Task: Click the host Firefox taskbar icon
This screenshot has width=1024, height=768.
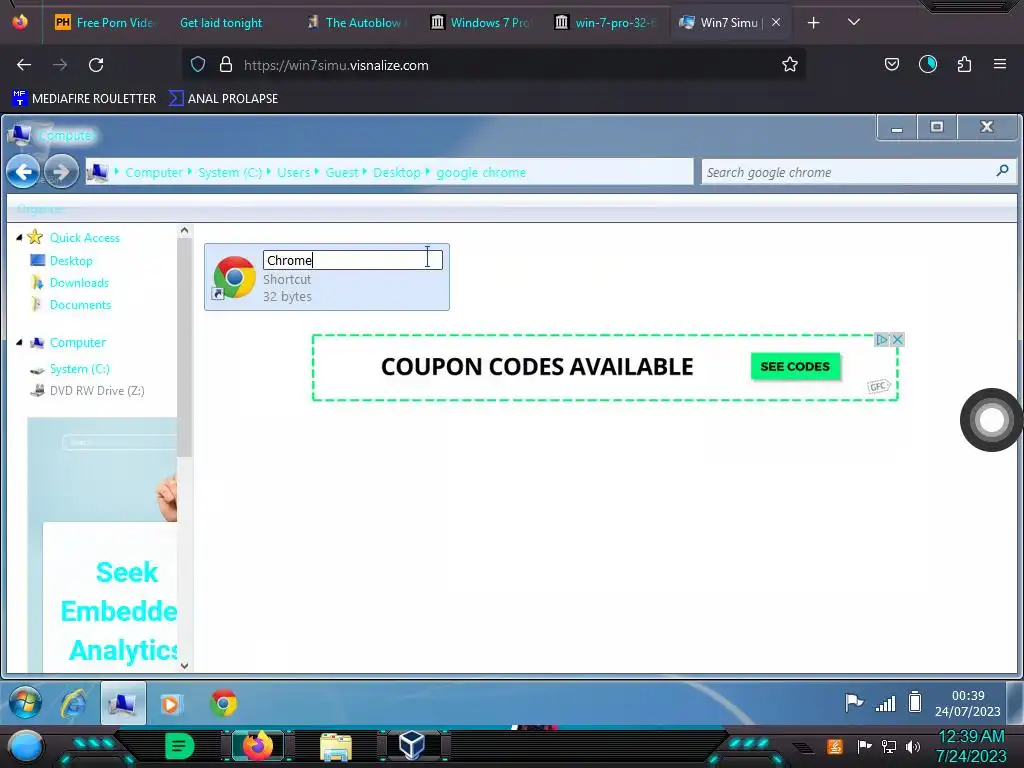Action: pyautogui.click(x=258, y=746)
